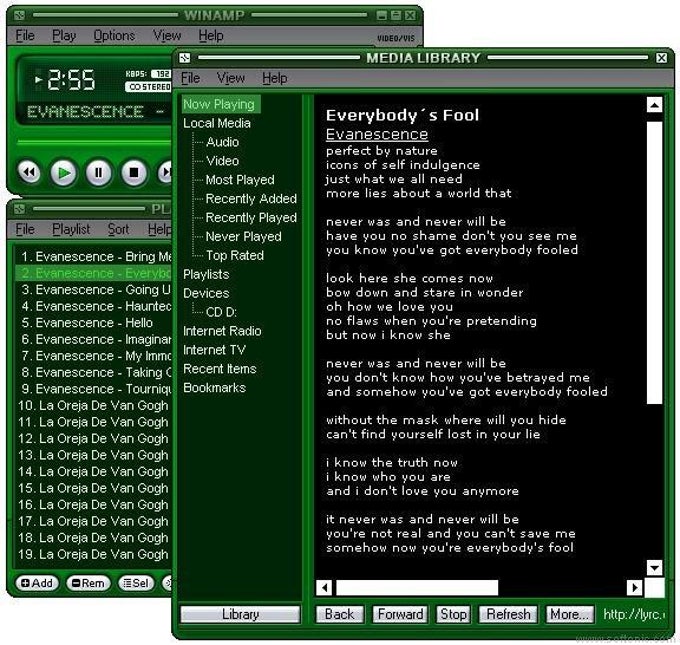Click the lyrics scroll up arrow
The image size is (680, 645).
click(x=654, y=105)
